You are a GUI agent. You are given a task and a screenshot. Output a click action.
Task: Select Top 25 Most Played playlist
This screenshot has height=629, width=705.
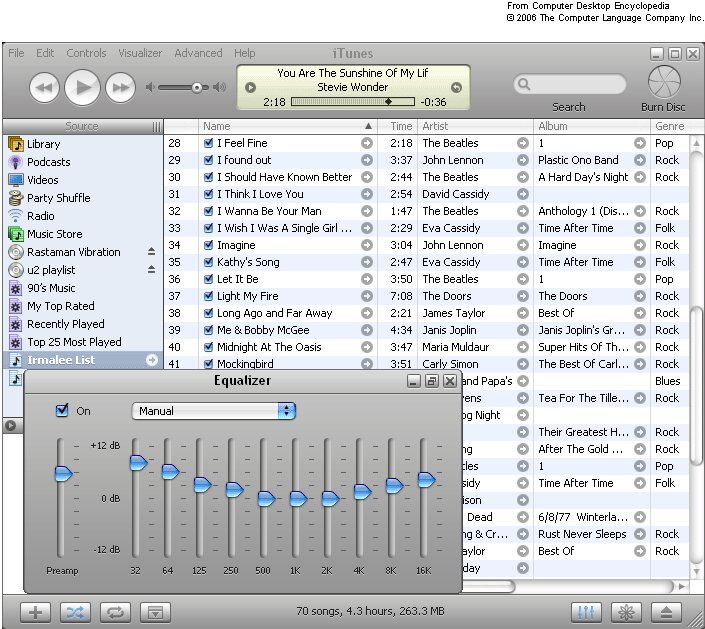pyautogui.click(x=74, y=342)
